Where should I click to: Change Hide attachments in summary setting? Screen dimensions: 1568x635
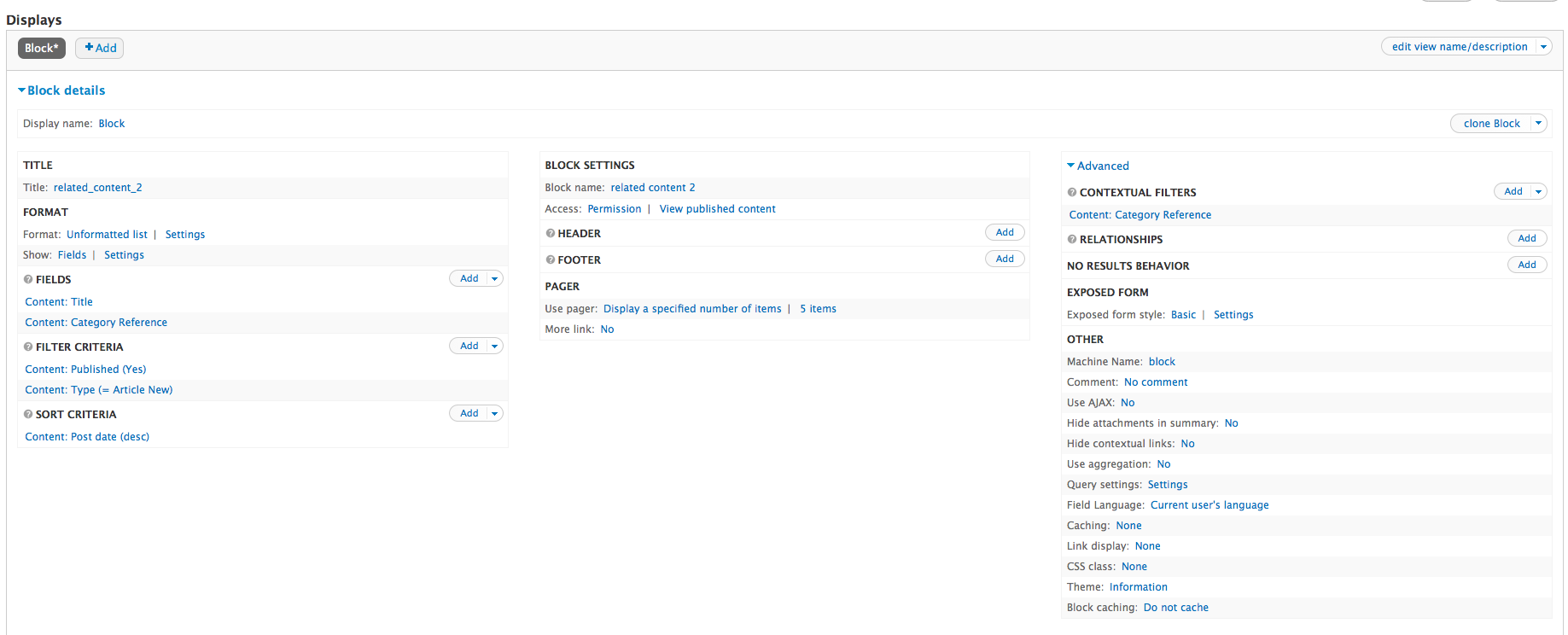1231,423
